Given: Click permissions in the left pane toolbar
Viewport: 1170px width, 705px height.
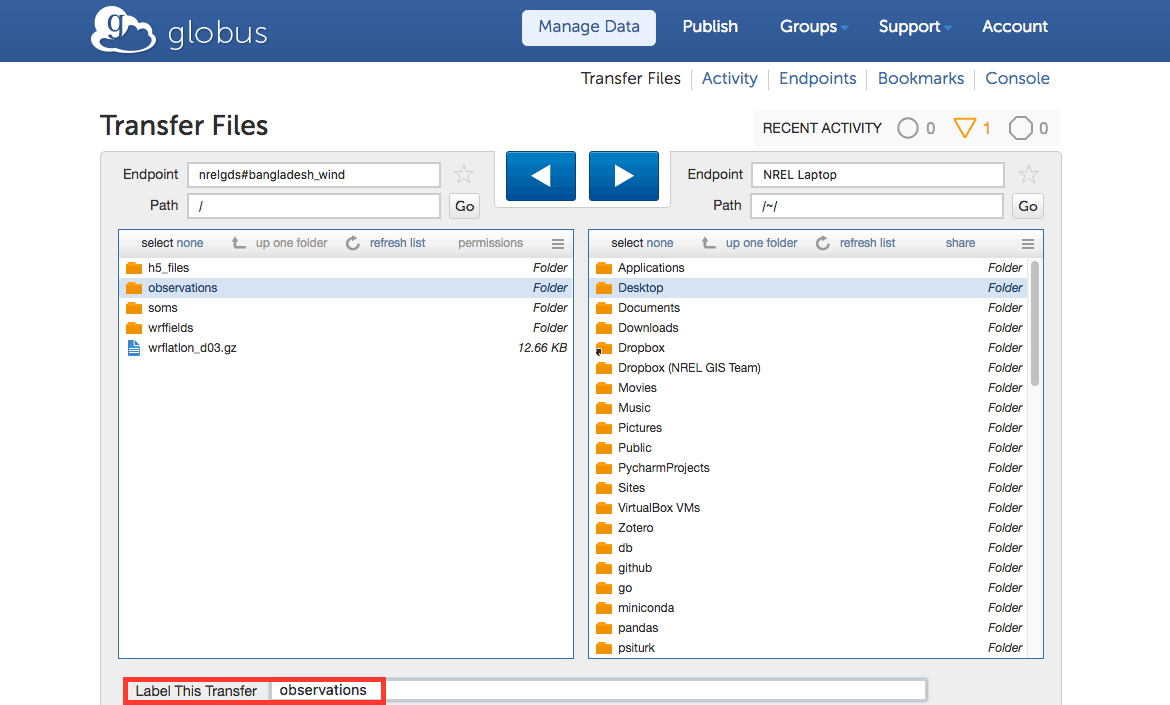Looking at the screenshot, I should [x=490, y=243].
